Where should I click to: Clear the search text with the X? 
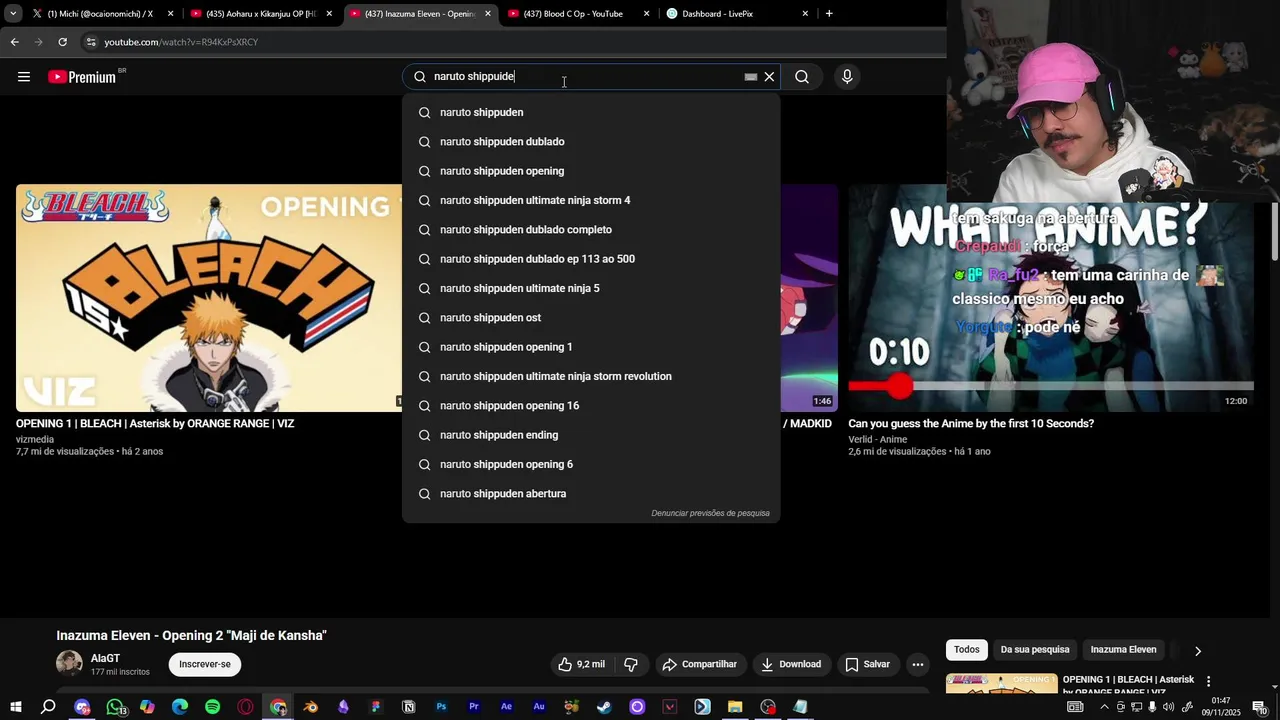coord(769,77)
